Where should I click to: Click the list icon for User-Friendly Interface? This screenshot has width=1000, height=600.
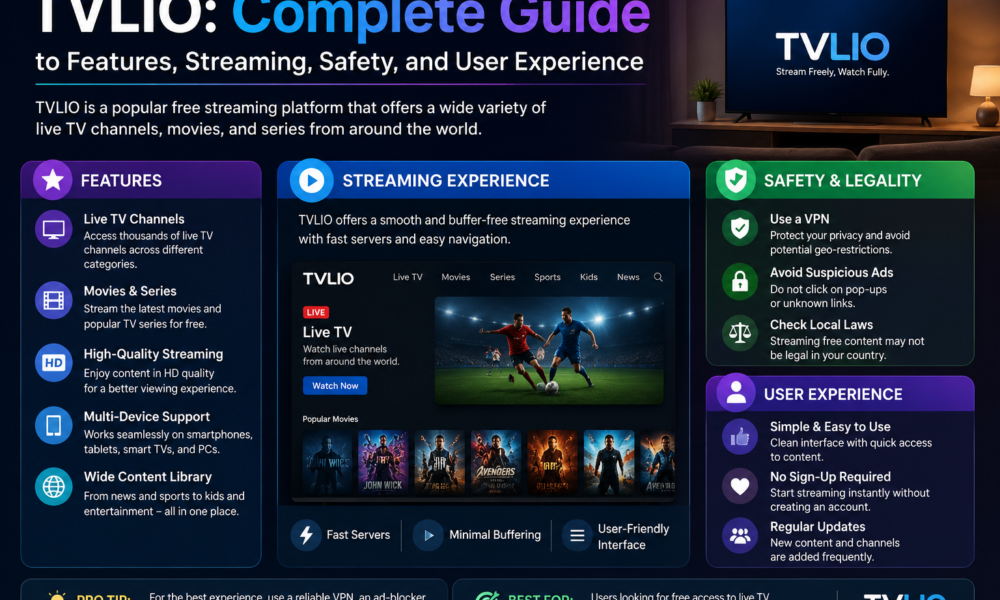click(x=577, y=536)
